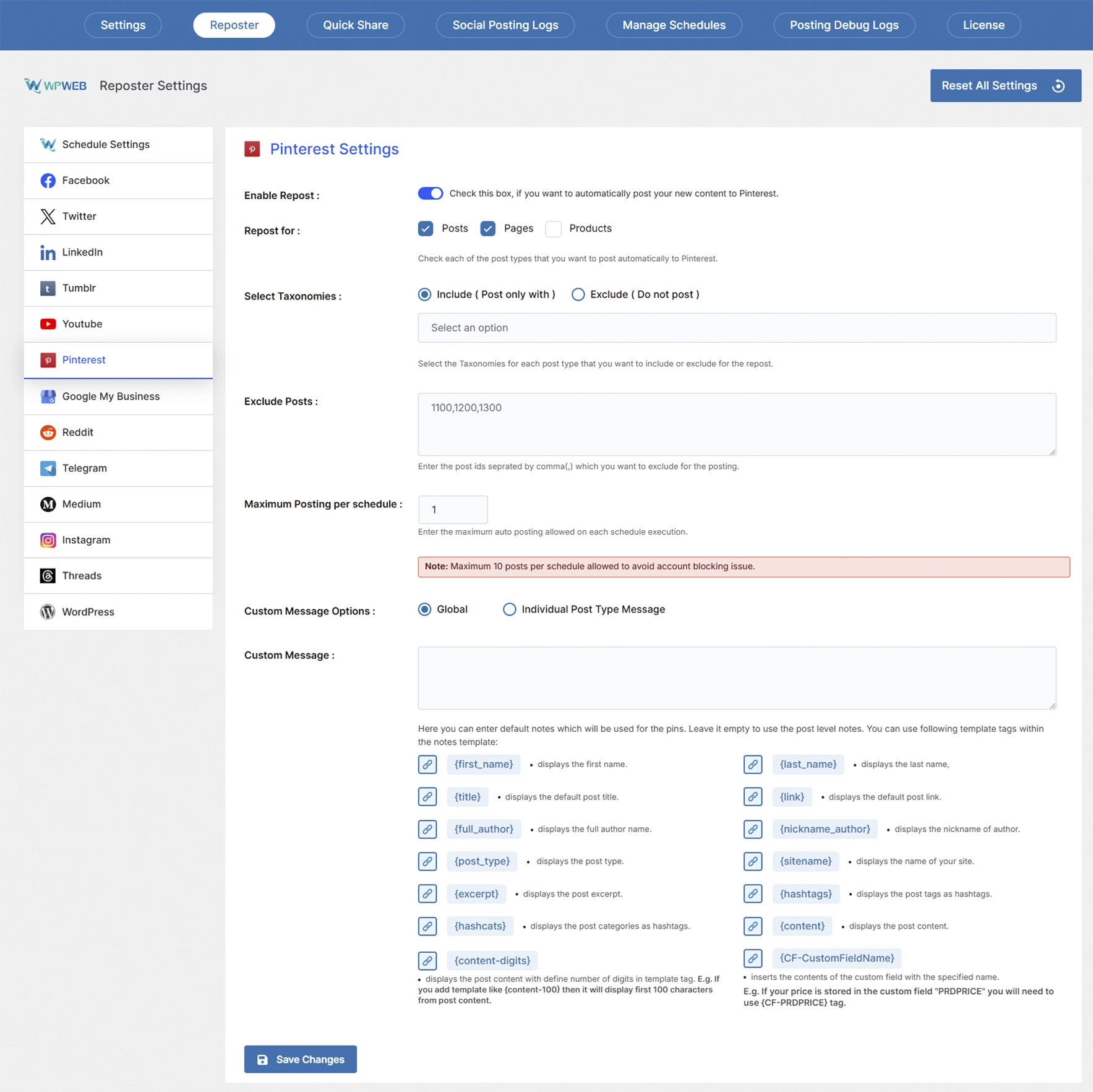Click the Custom Message text area
This screenshot has width=1093, height=1092.
737,678
